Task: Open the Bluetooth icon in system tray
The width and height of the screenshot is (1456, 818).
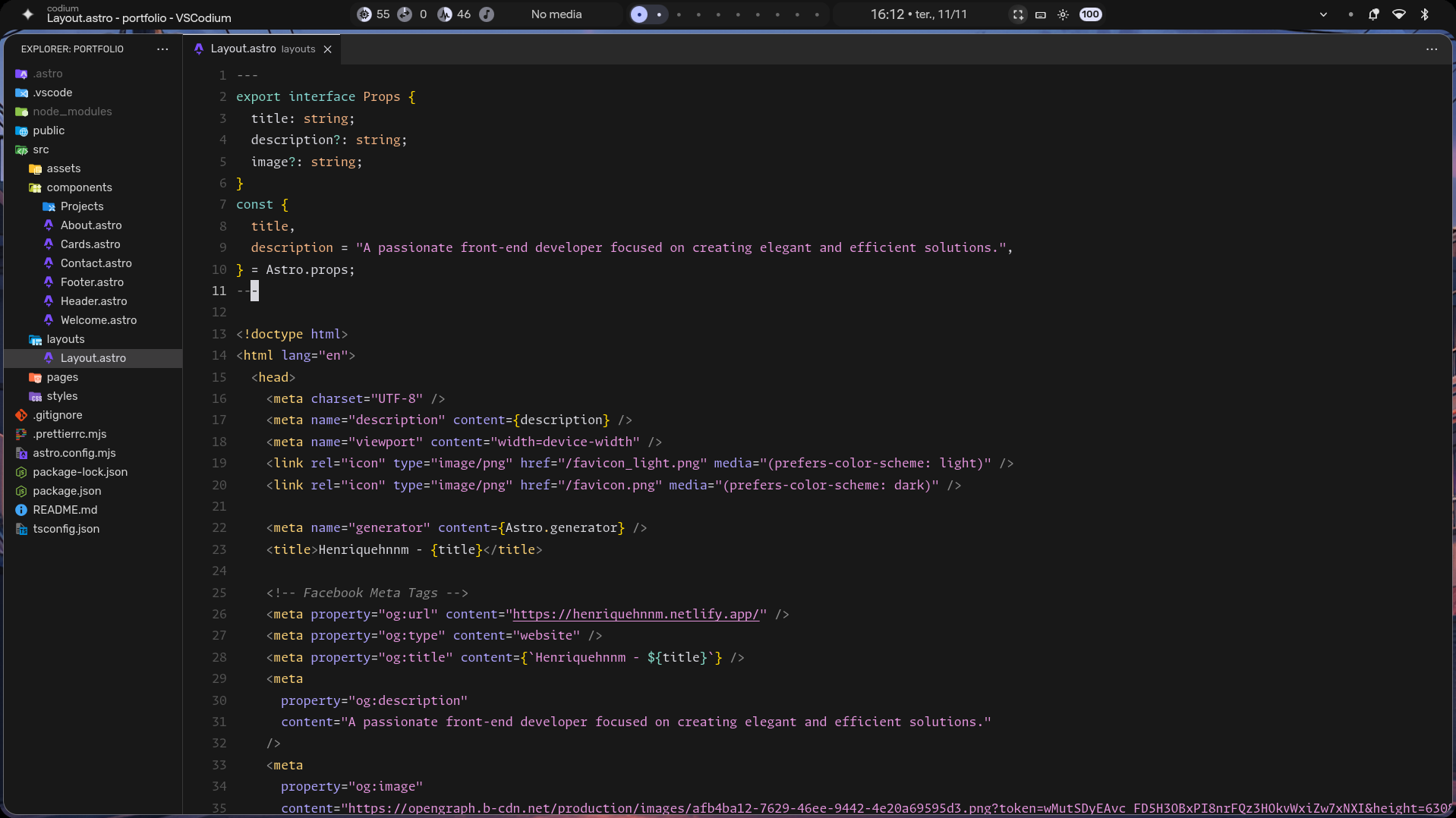Action: tap(1425, 14)
